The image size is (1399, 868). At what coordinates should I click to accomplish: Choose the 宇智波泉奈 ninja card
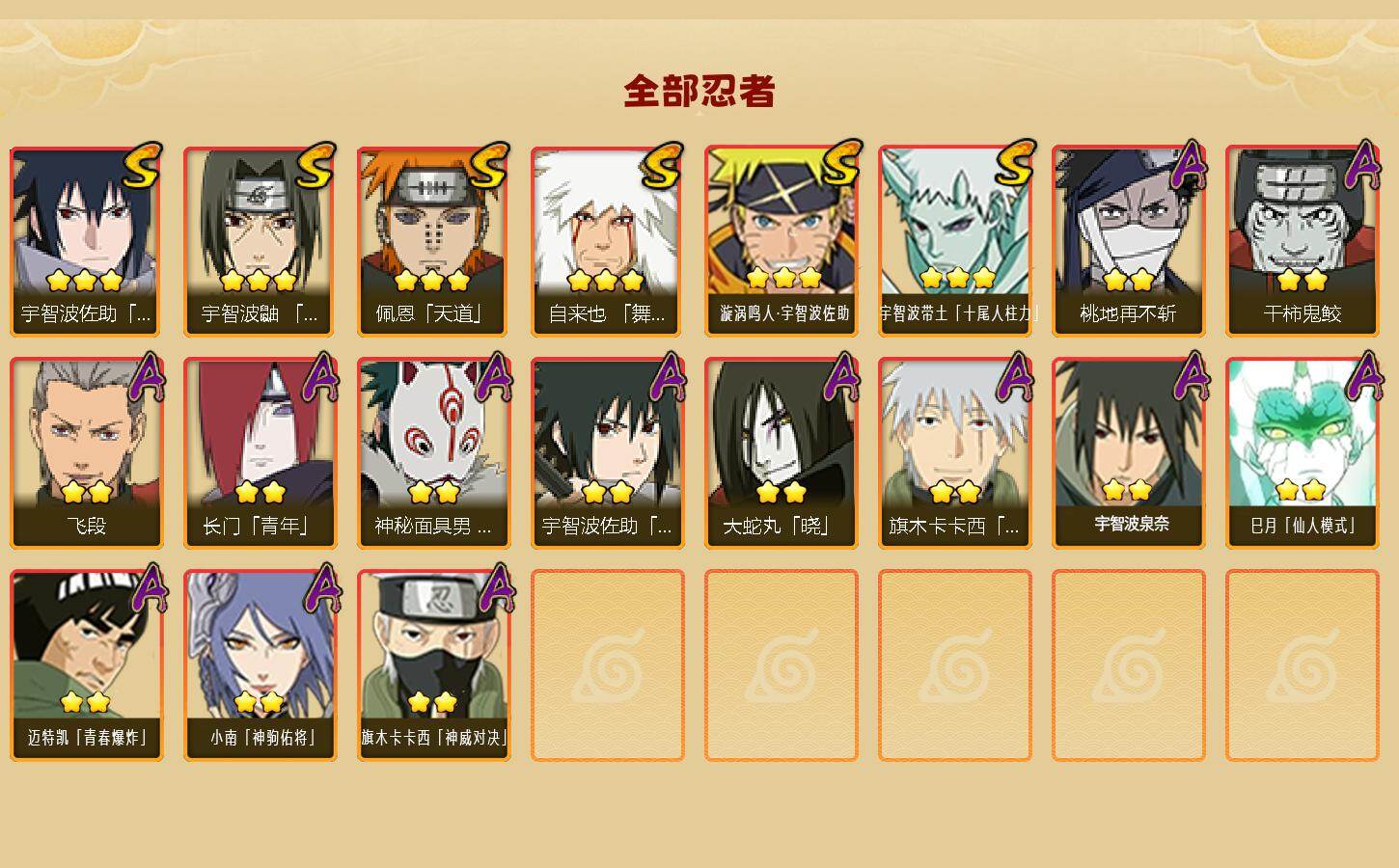pyautogui.click(x=1129, y=453)
